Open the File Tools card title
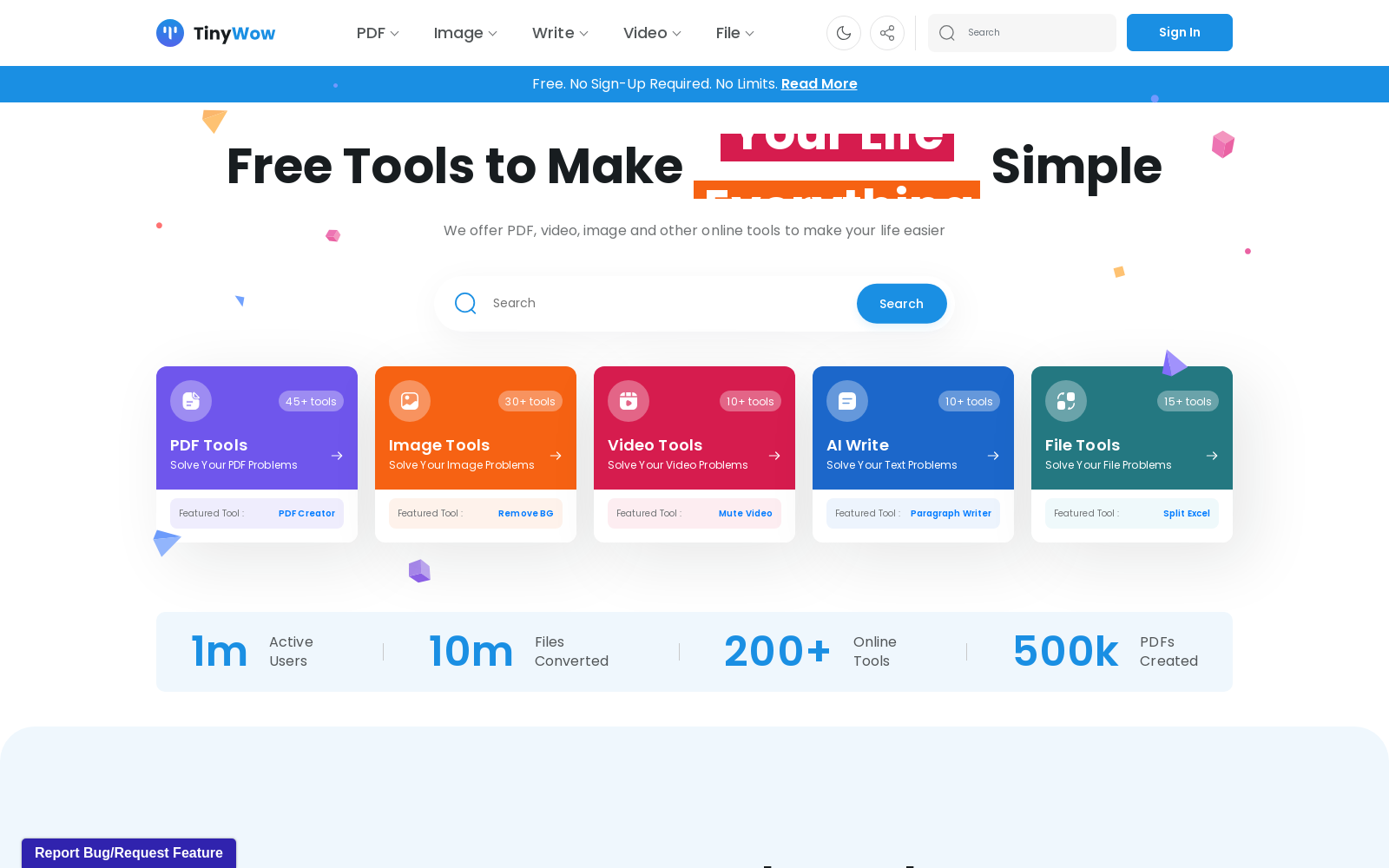The image size is (1389, 868). point(1083,445)
